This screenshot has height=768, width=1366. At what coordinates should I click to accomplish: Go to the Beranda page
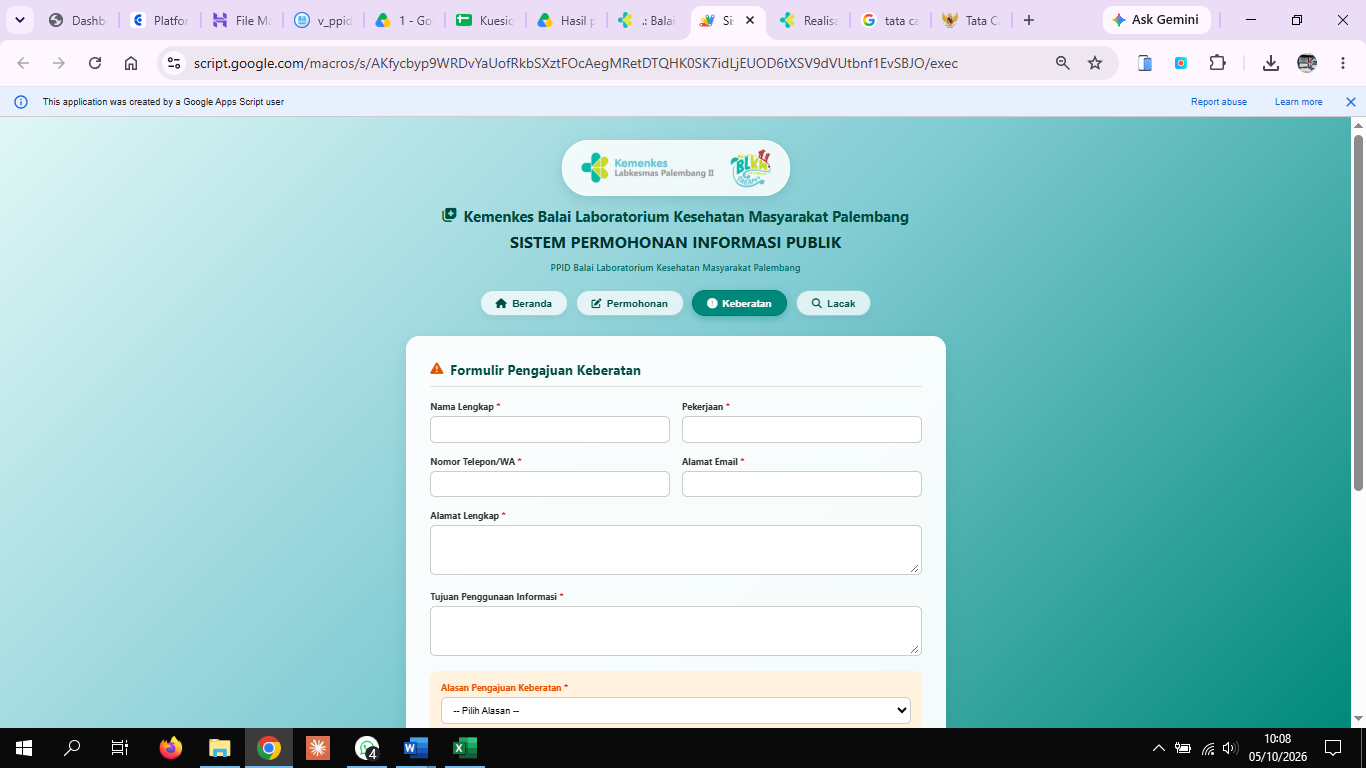[x=524, y=303]
